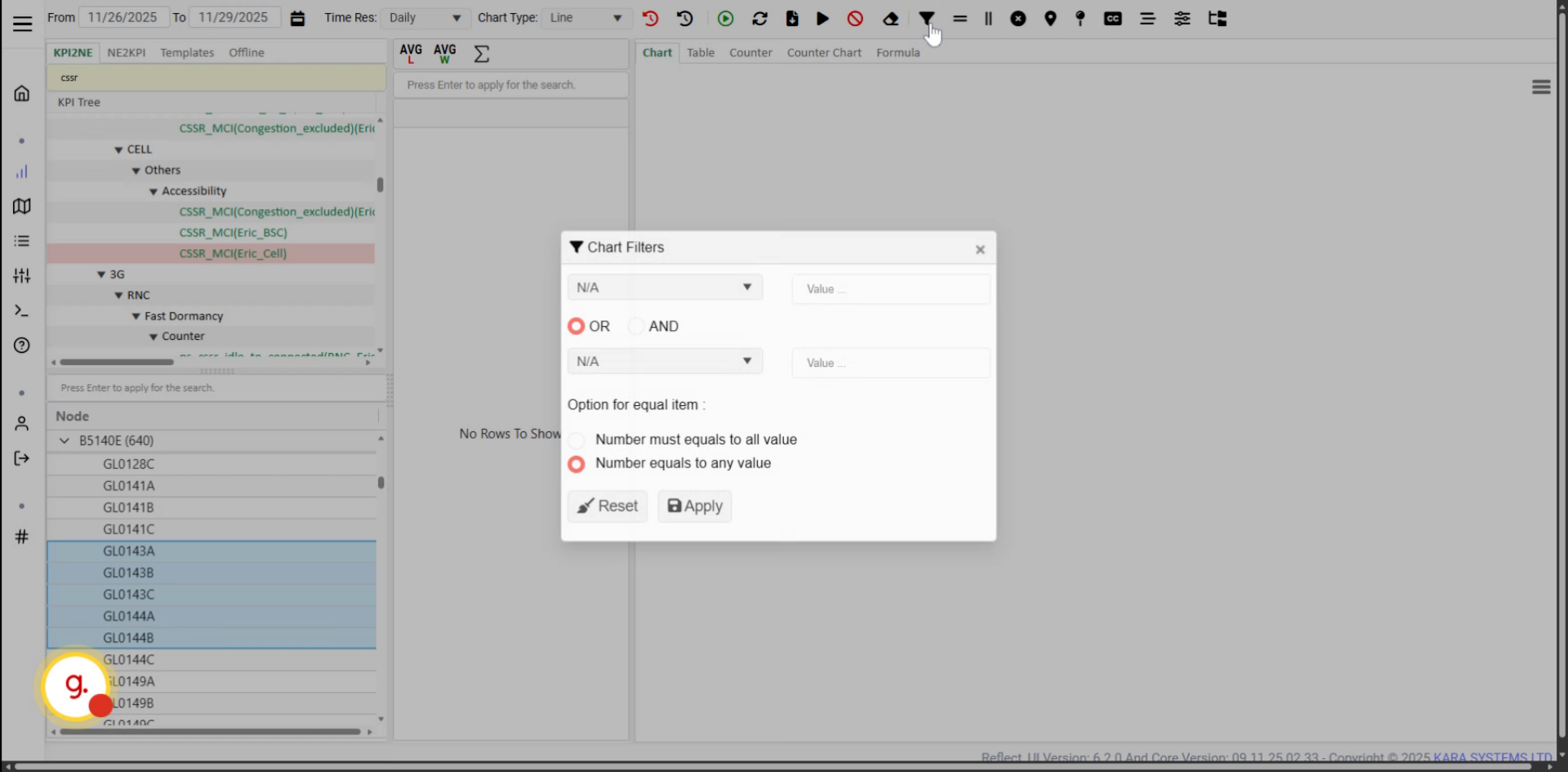This screenshot has width=1568, height=772.
Task: Open the hamburger main menu
Action: coord(22,24)
